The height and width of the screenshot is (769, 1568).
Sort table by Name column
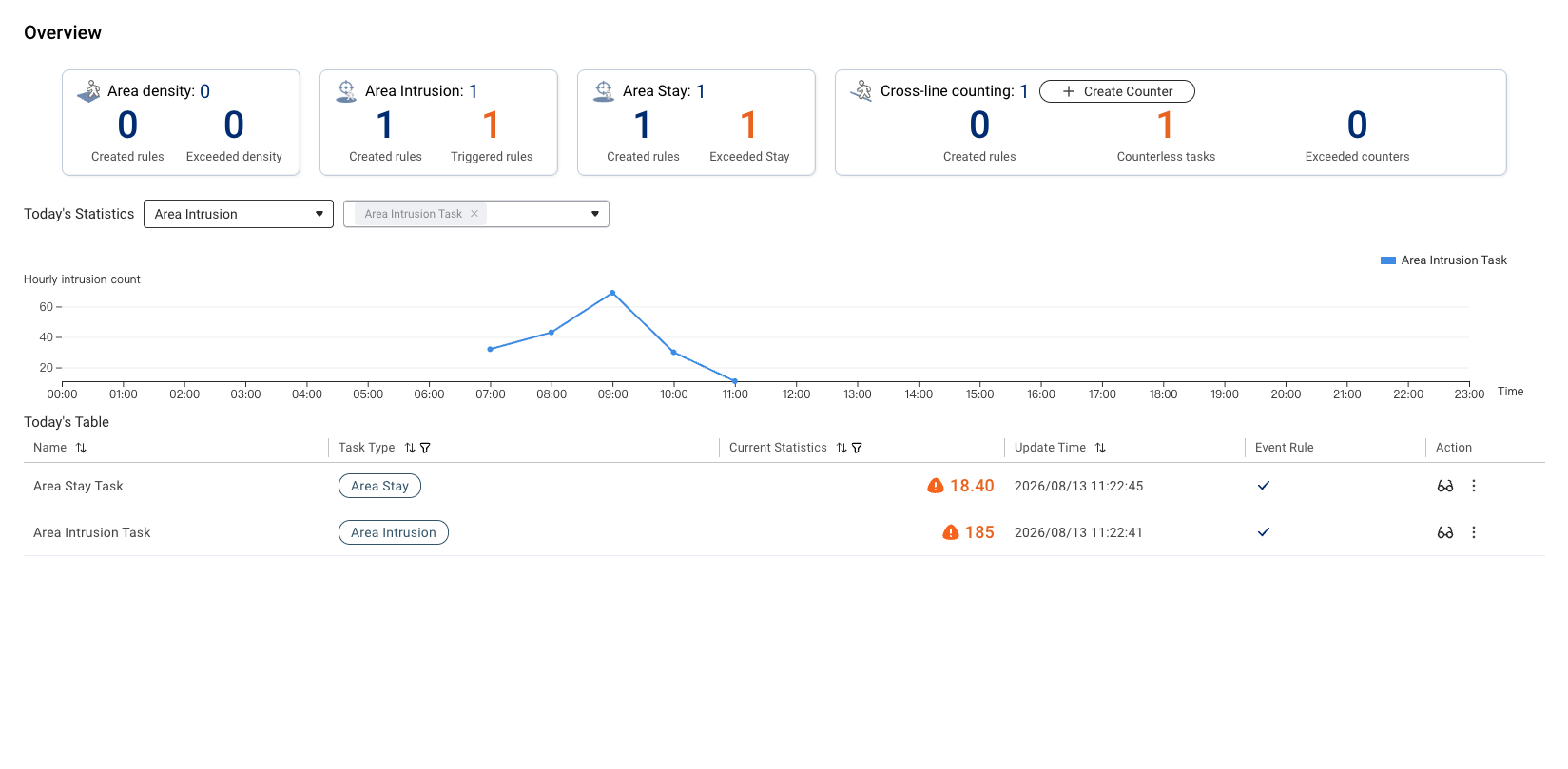click(x=81, y=448)
